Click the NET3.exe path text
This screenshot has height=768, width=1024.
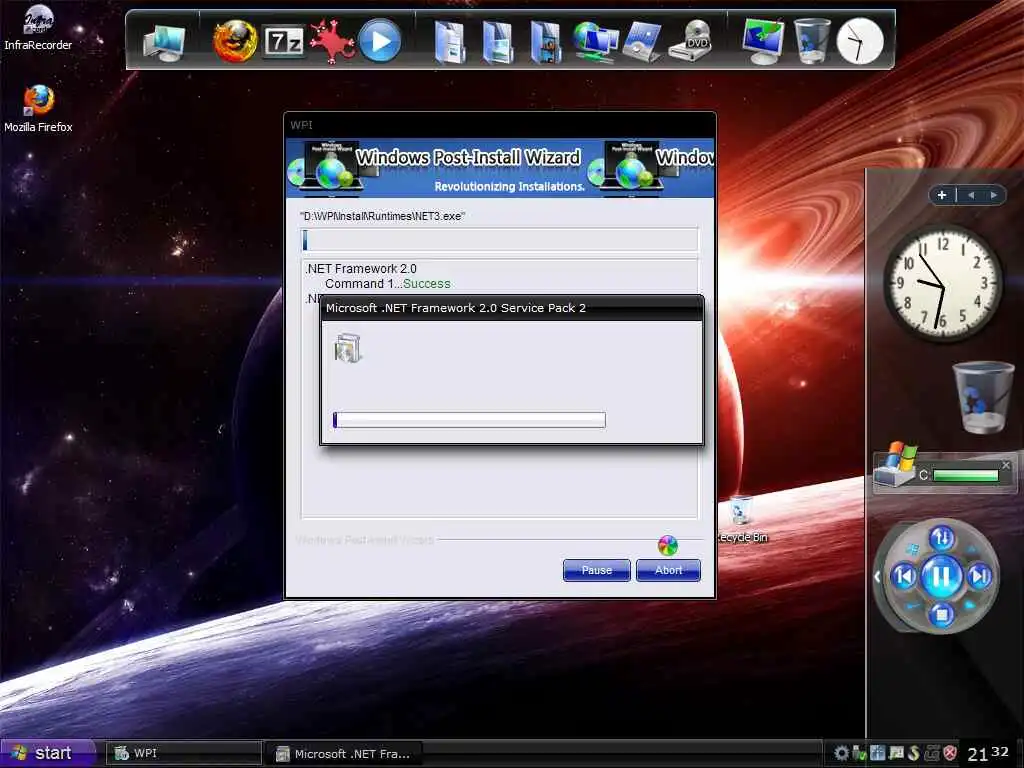tap(382, 216)
